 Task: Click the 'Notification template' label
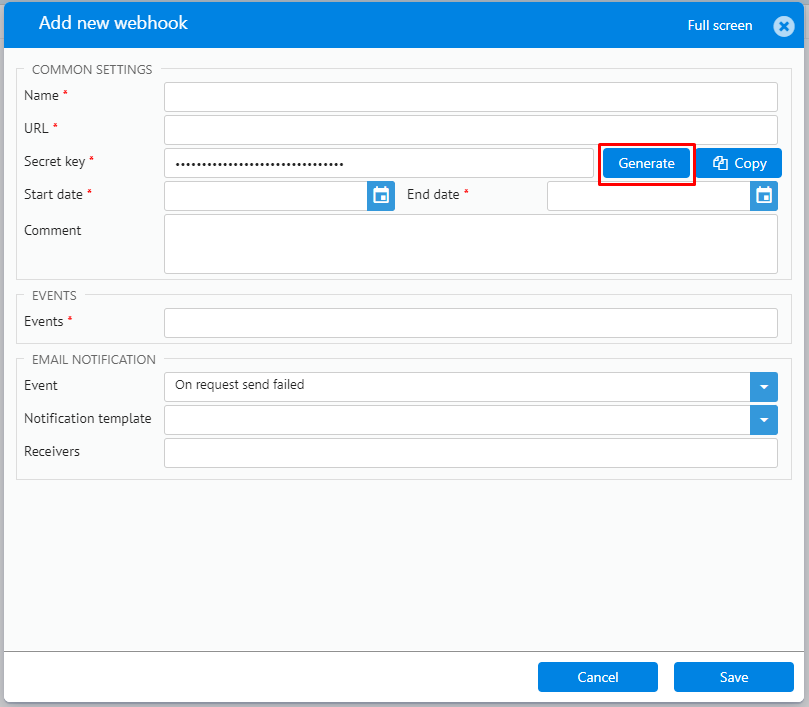88,418
